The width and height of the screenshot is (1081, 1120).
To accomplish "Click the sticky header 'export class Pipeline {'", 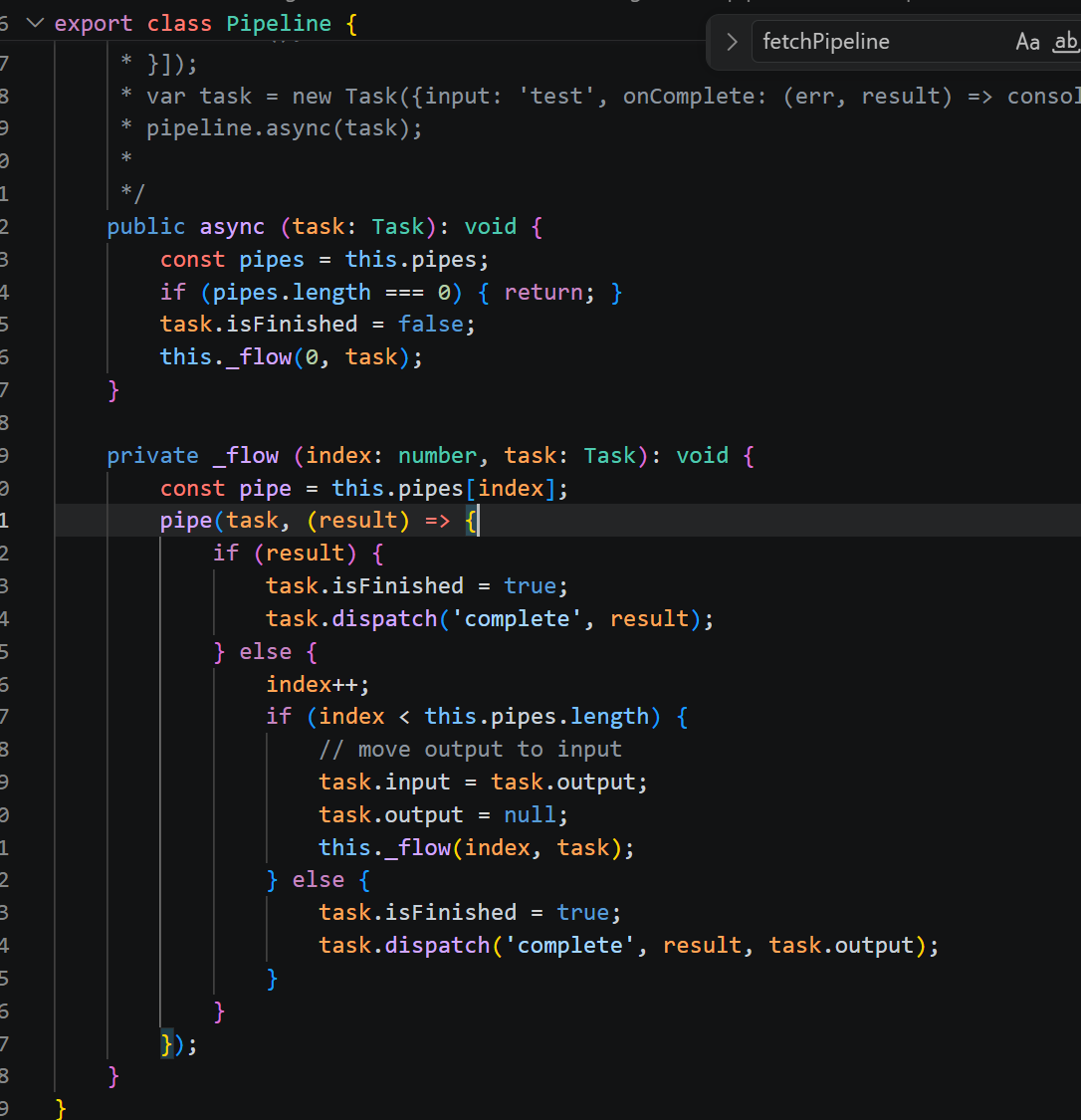I will [x=206, y=24].
